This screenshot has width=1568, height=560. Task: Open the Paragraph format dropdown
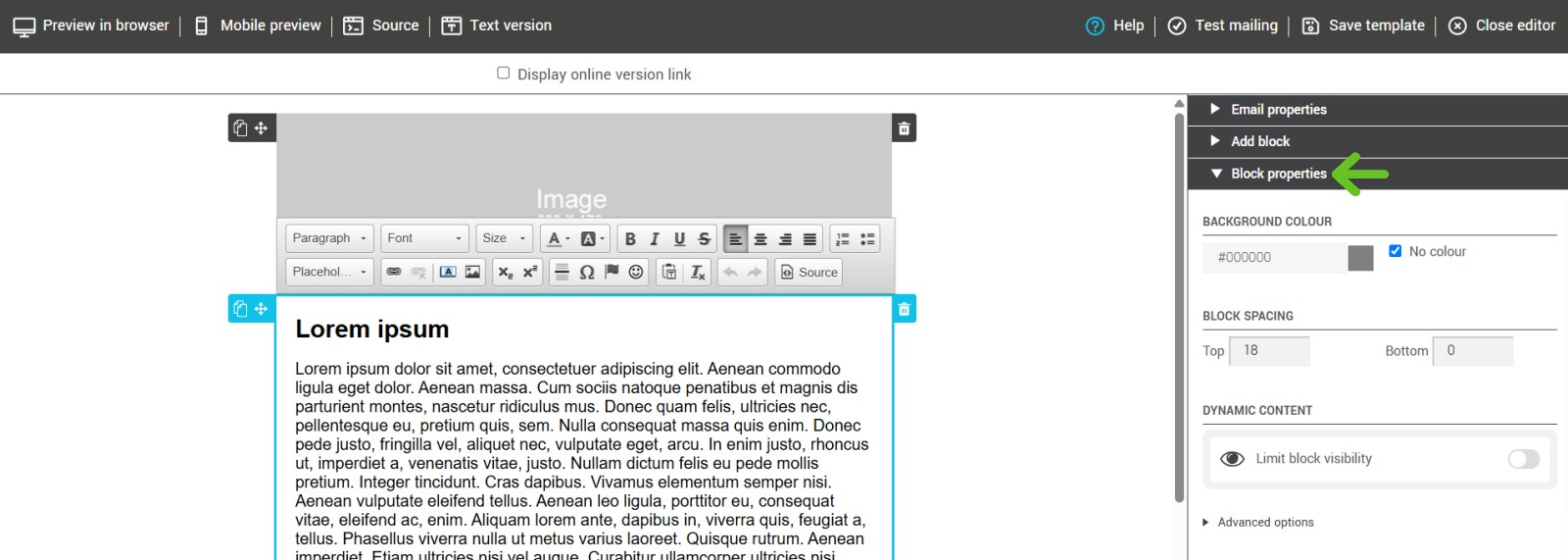(329, 238)
